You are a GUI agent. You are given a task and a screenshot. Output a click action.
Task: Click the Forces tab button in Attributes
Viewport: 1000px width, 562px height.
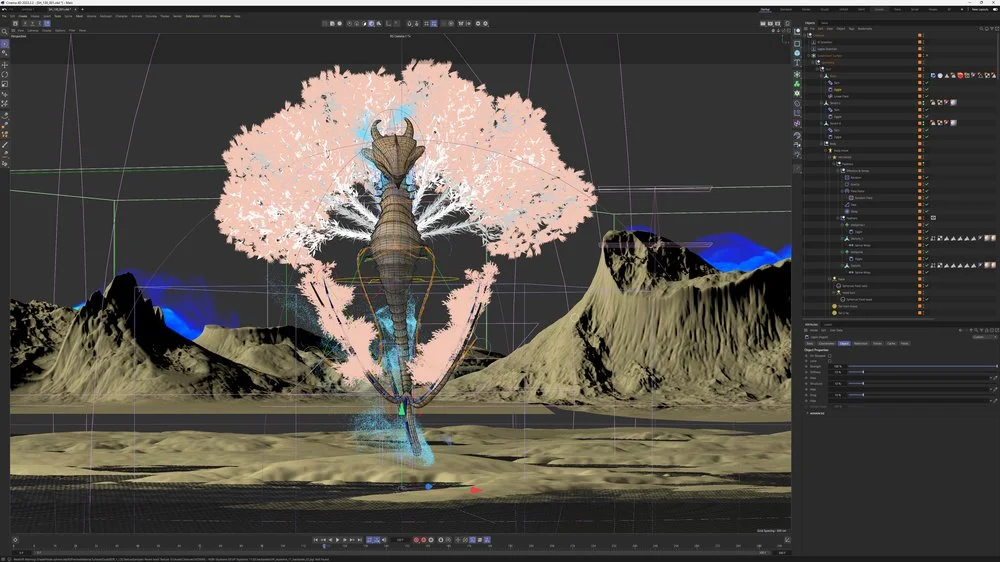[x=877, y=343]
